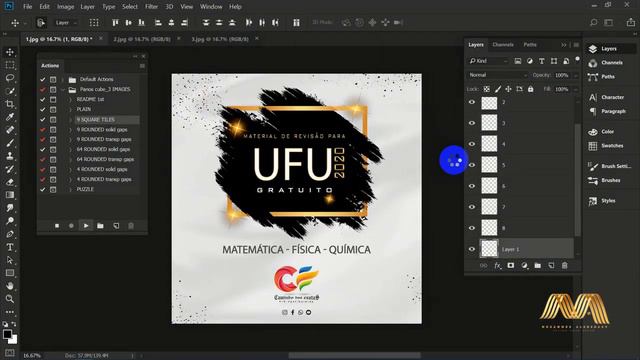Image resolution: width=640 pixels, height=360 pixels.
Task: Select the Move tool in the toolbox
Action: pyautogui.click(x=10, y=52)
